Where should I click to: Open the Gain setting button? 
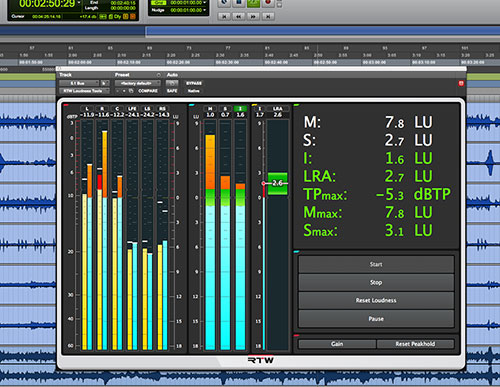pos(337,344)
